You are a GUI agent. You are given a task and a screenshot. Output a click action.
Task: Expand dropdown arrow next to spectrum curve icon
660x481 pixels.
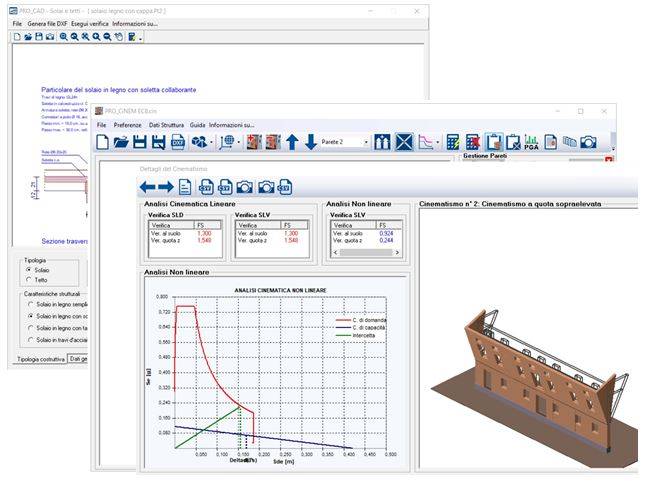437,143
